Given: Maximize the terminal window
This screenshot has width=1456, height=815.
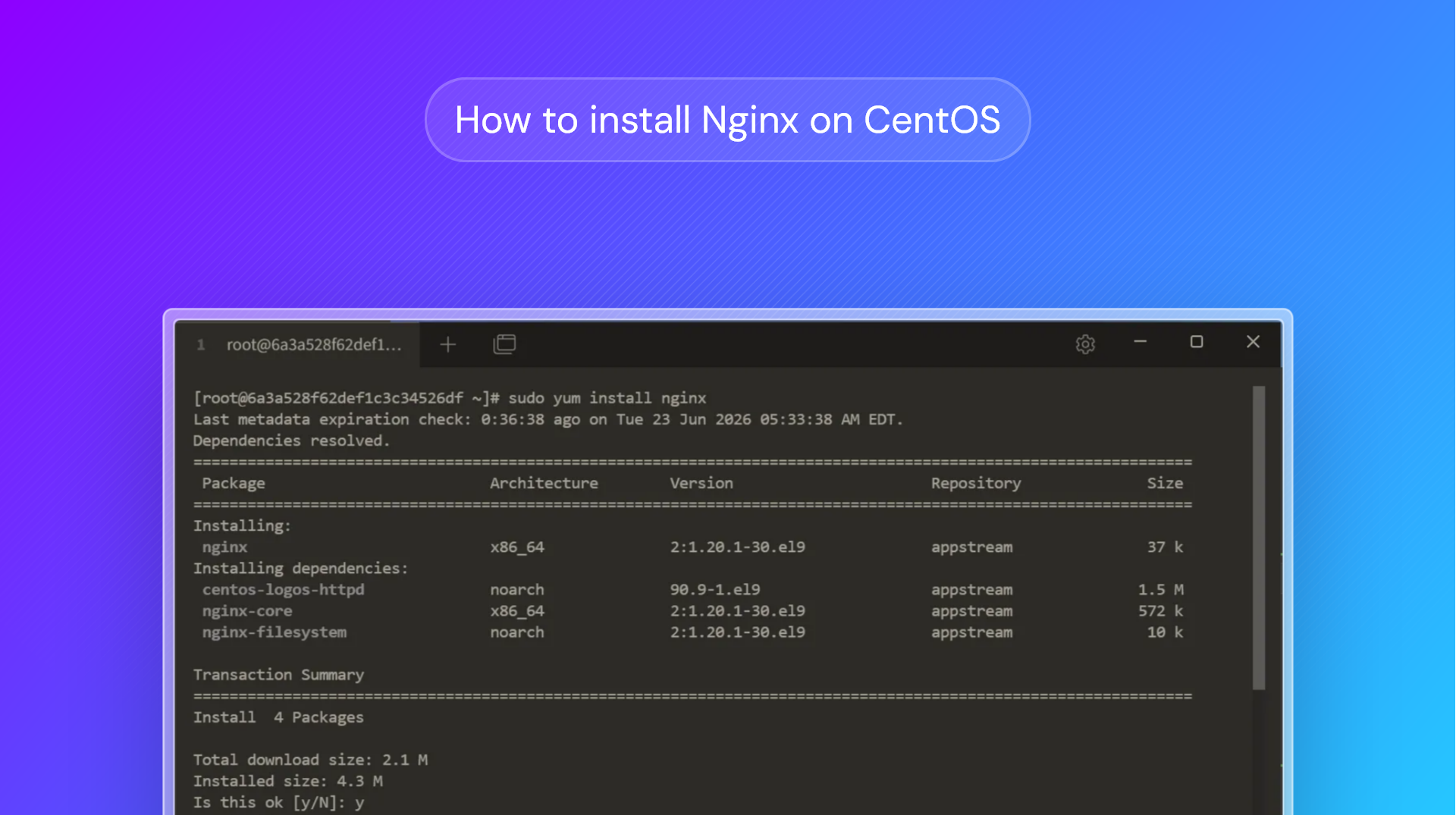Looking at the screenshot, I should click(x=1197, y=342).
